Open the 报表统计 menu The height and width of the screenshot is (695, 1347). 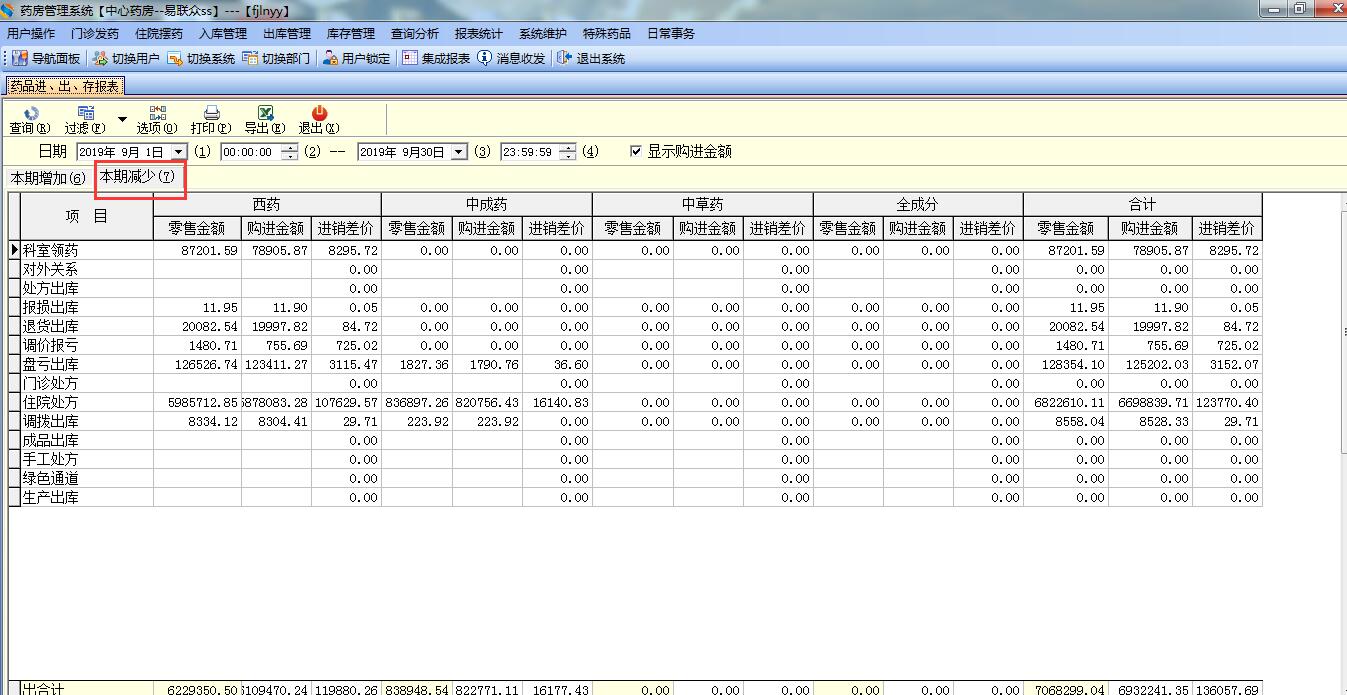click(479, 33)
